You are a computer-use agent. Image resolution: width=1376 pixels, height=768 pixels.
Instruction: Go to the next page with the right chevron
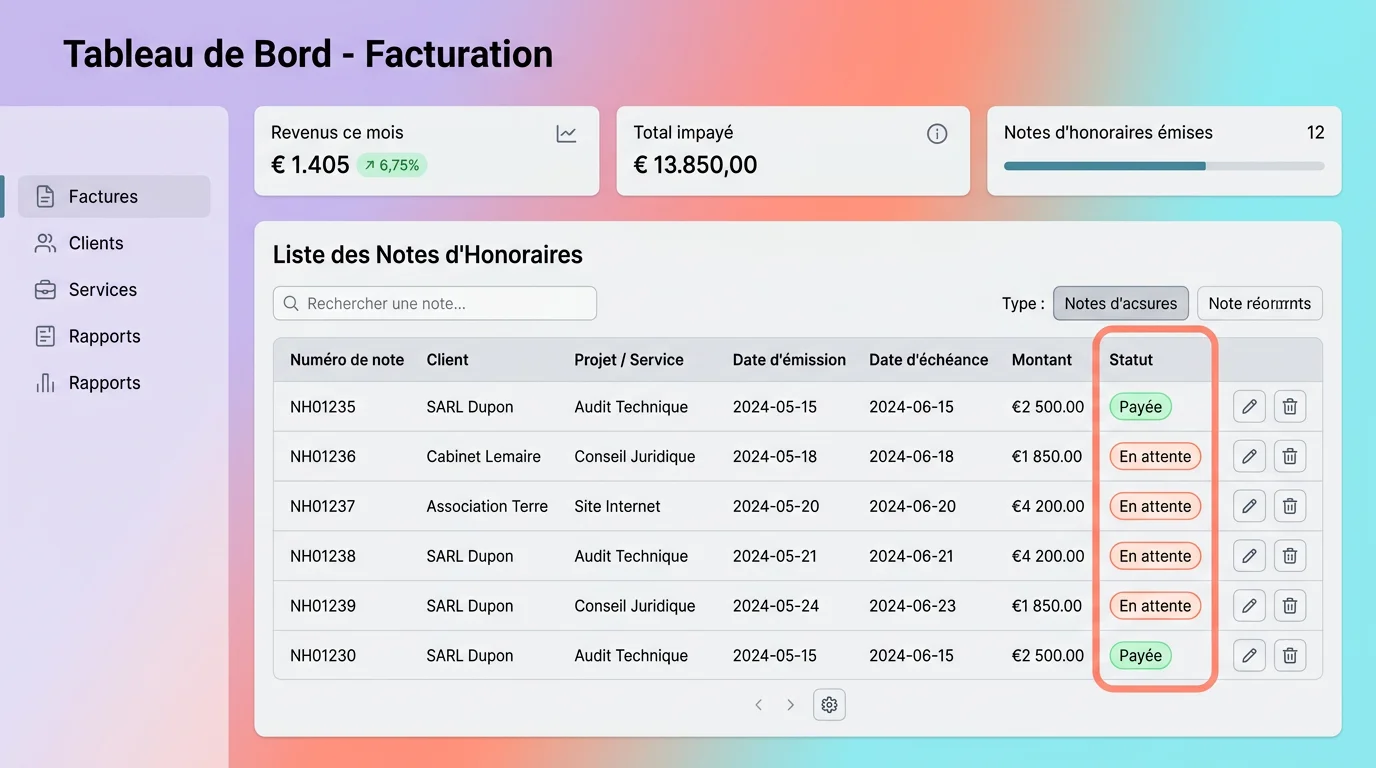[x=790, y=704]
